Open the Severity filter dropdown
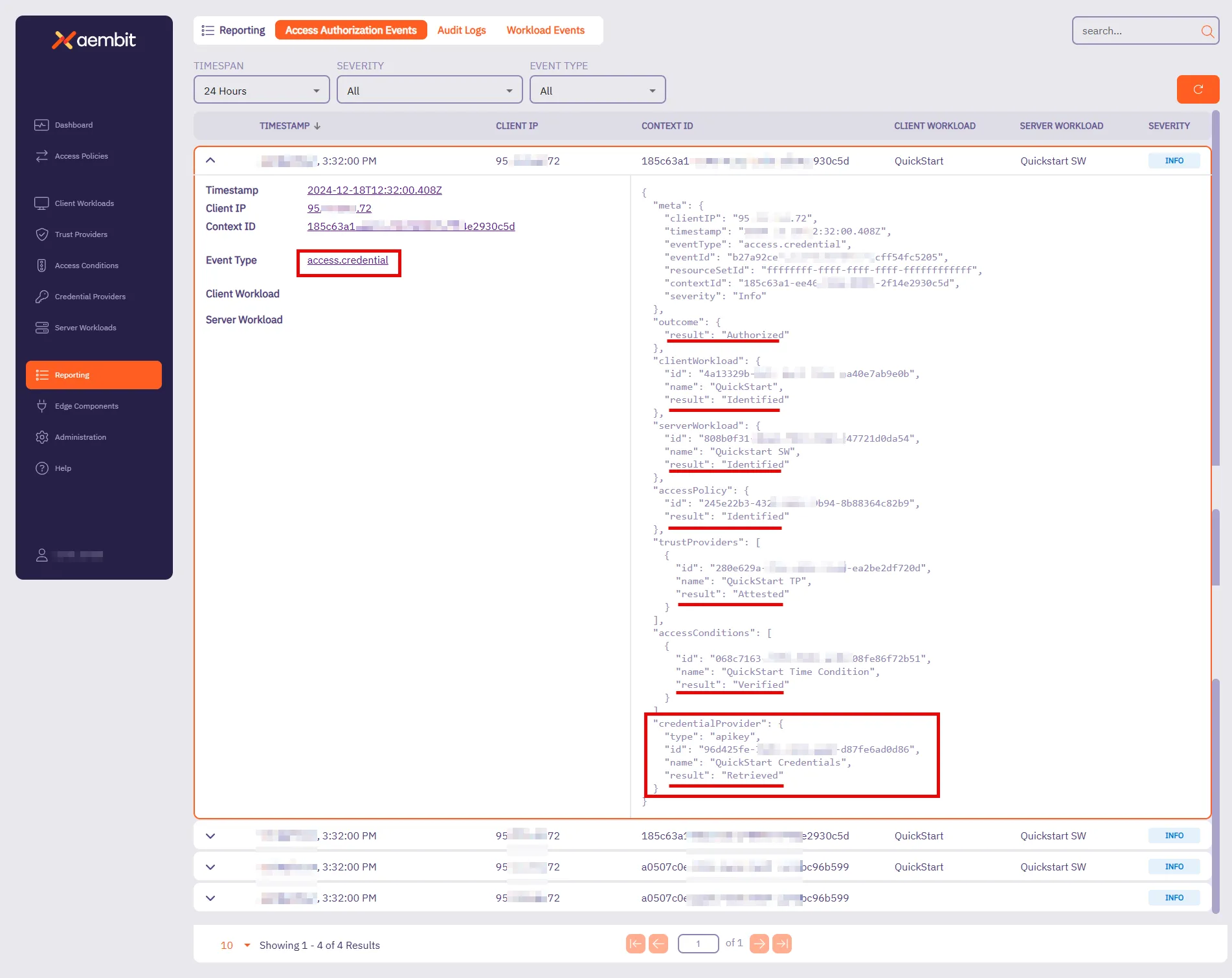 [x=429, y=91]
